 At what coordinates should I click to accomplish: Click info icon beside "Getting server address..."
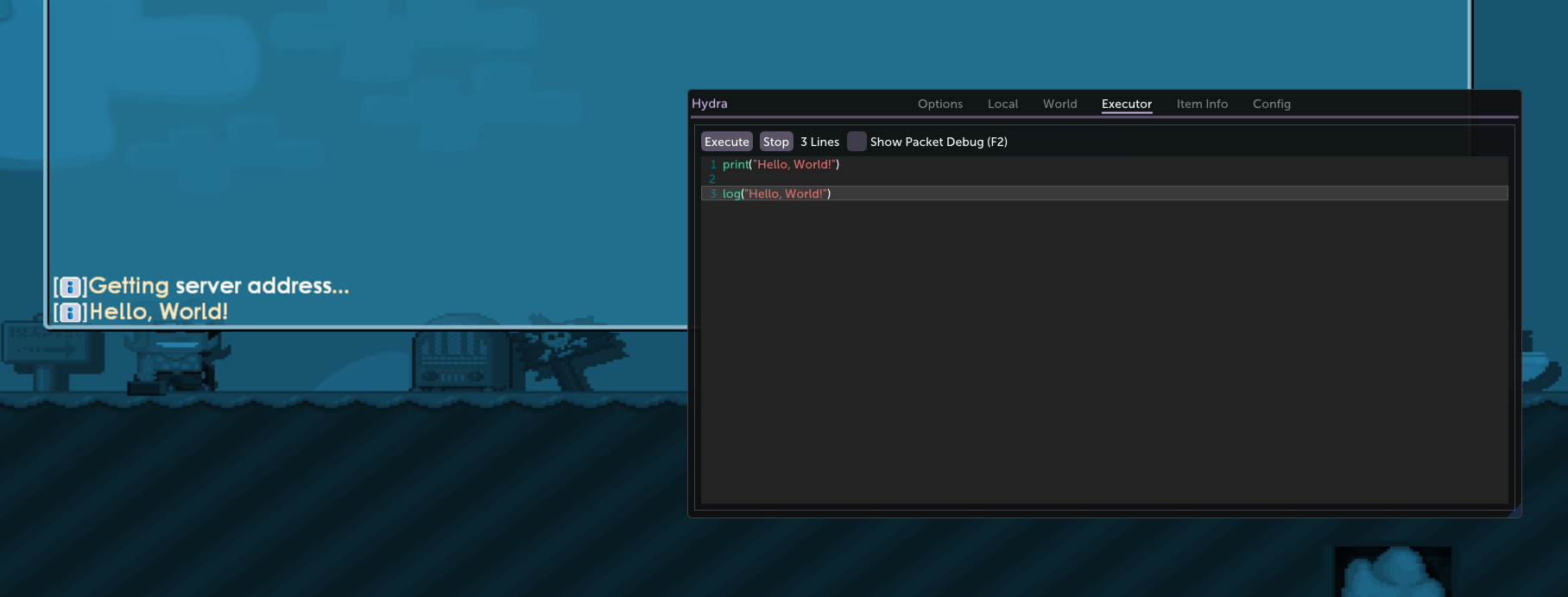click(71, 287)
